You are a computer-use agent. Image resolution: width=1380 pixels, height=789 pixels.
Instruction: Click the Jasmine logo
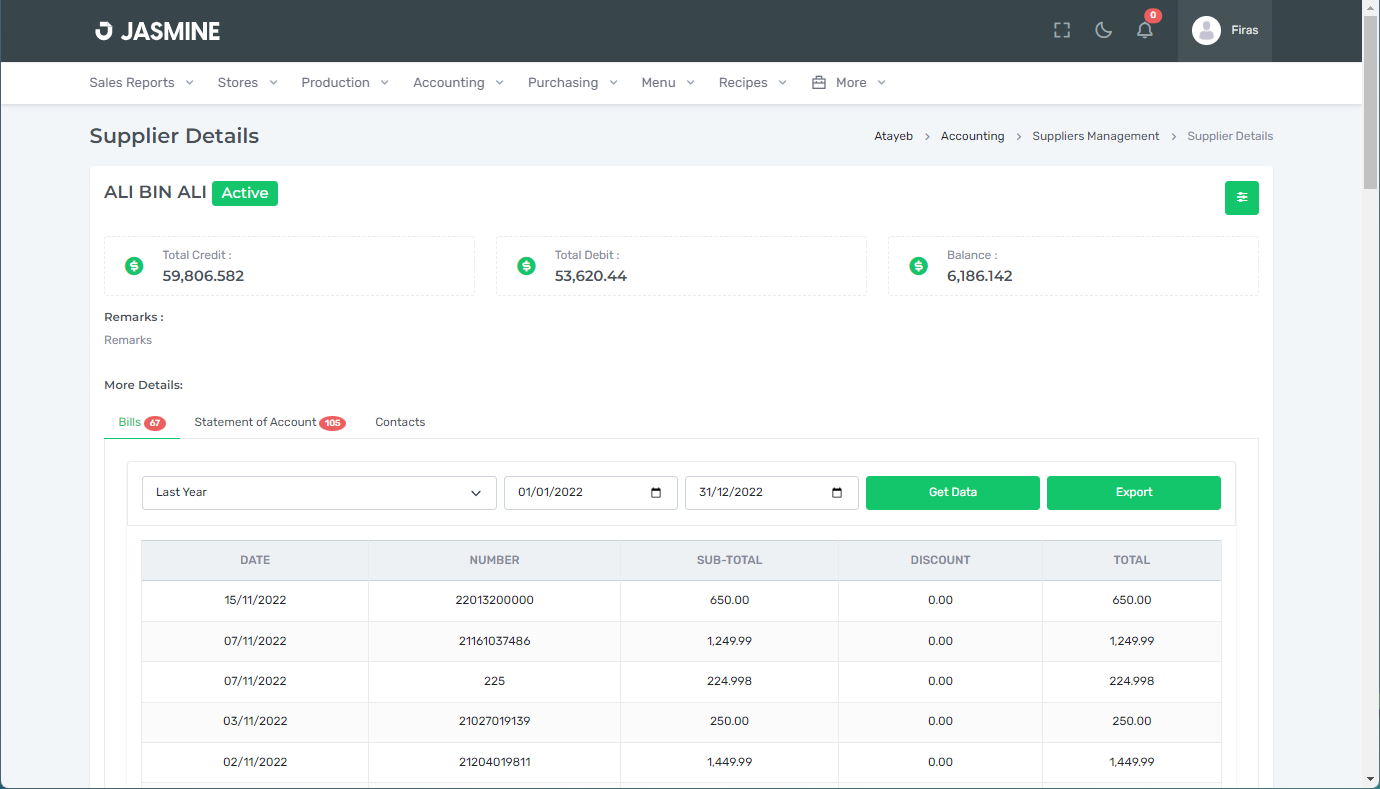tap(158, 31)
